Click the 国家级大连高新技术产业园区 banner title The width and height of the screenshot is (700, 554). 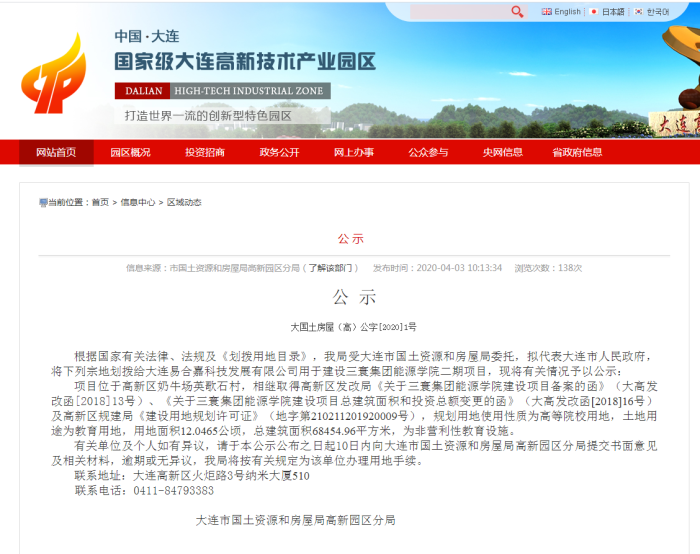245,62
